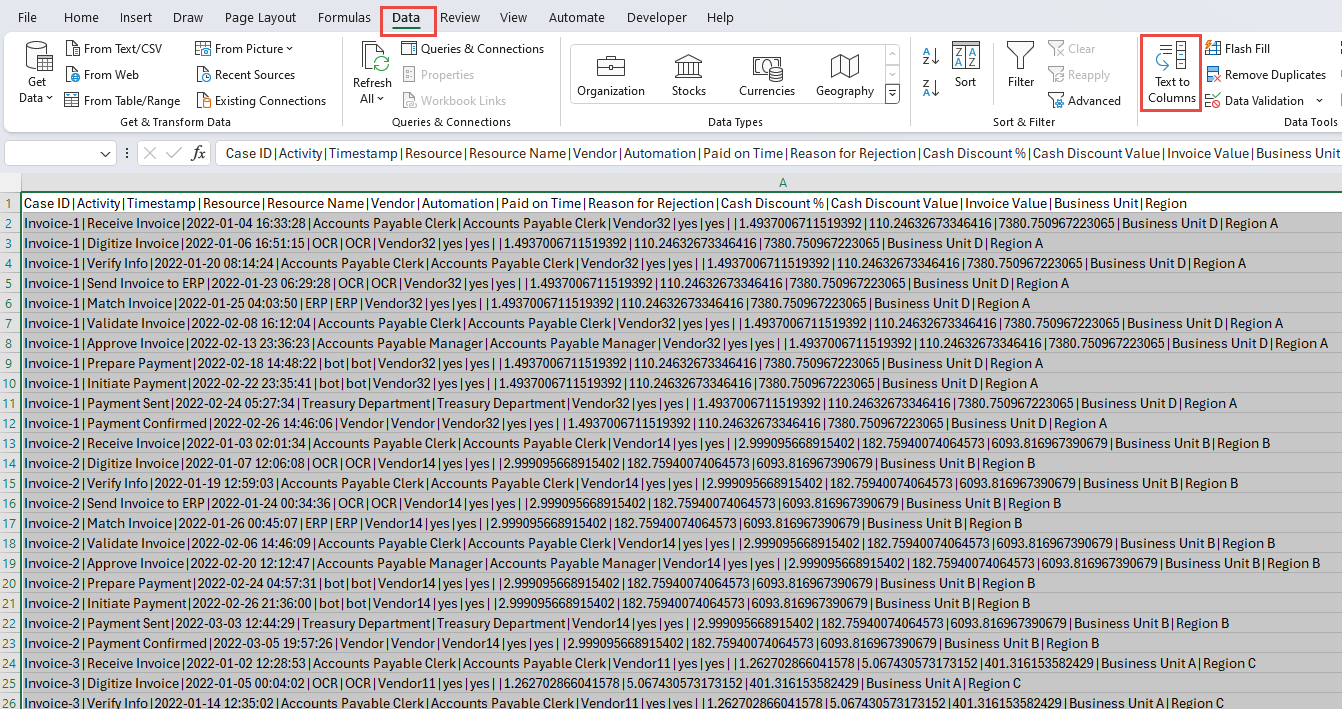Select column A header
1342x709 pixels.
click(782, 182)
